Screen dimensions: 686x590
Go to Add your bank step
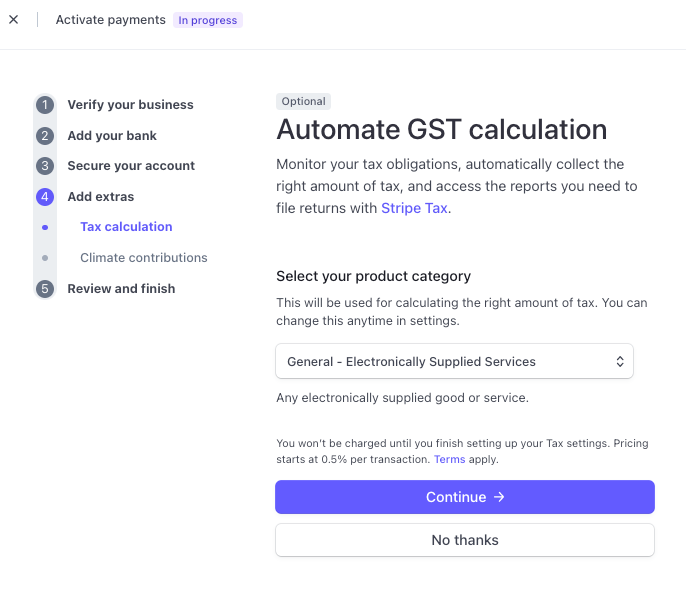(x=112, y=136)
